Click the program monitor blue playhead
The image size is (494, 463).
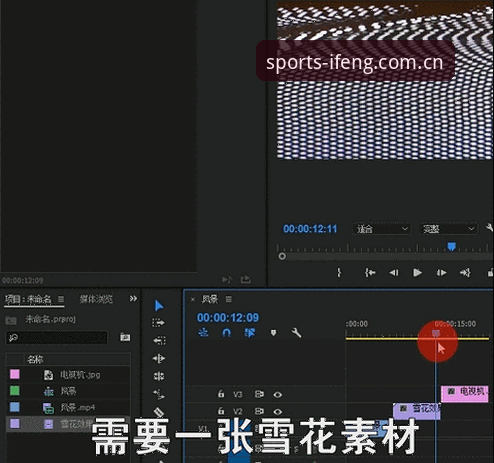tap(451, 247)
